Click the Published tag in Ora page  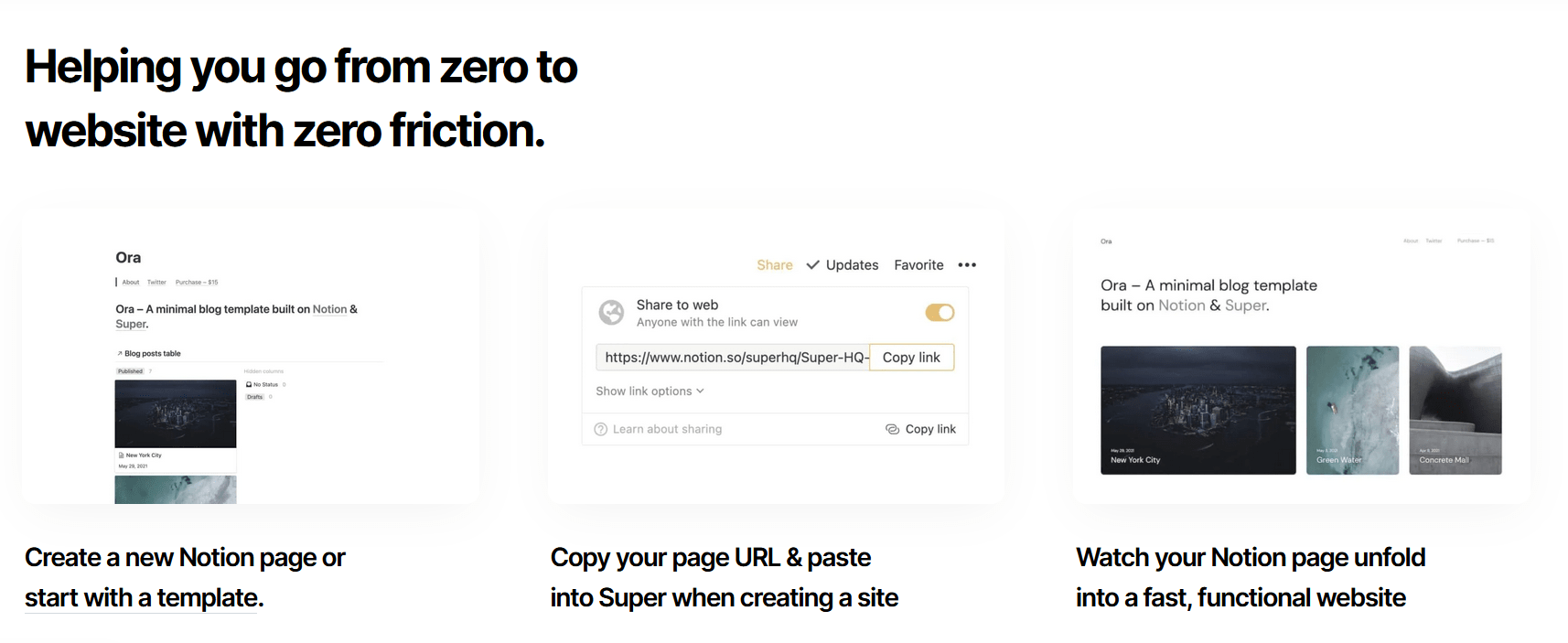131,371
